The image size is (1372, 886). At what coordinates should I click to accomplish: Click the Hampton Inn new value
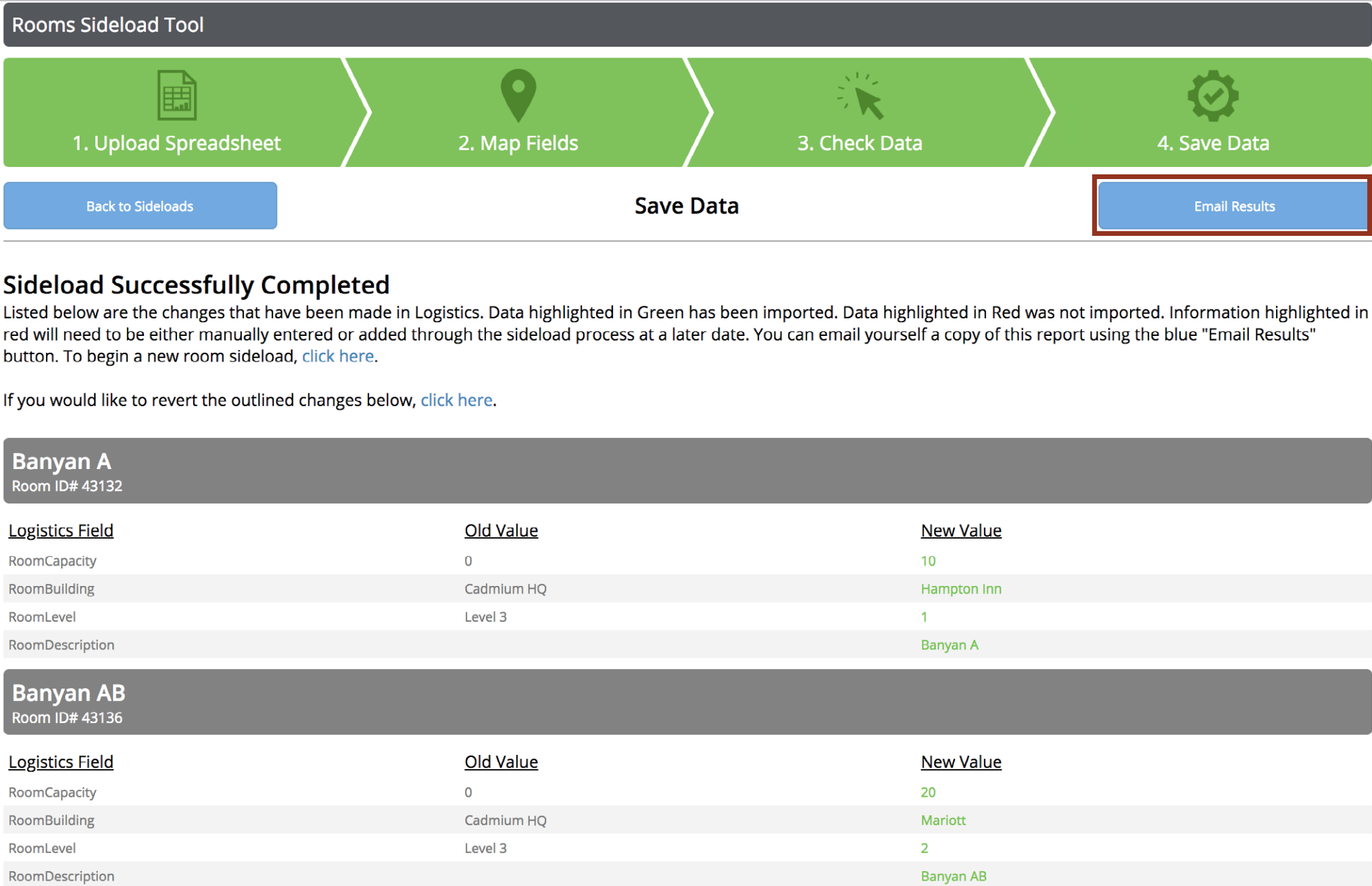click(960, 589)
